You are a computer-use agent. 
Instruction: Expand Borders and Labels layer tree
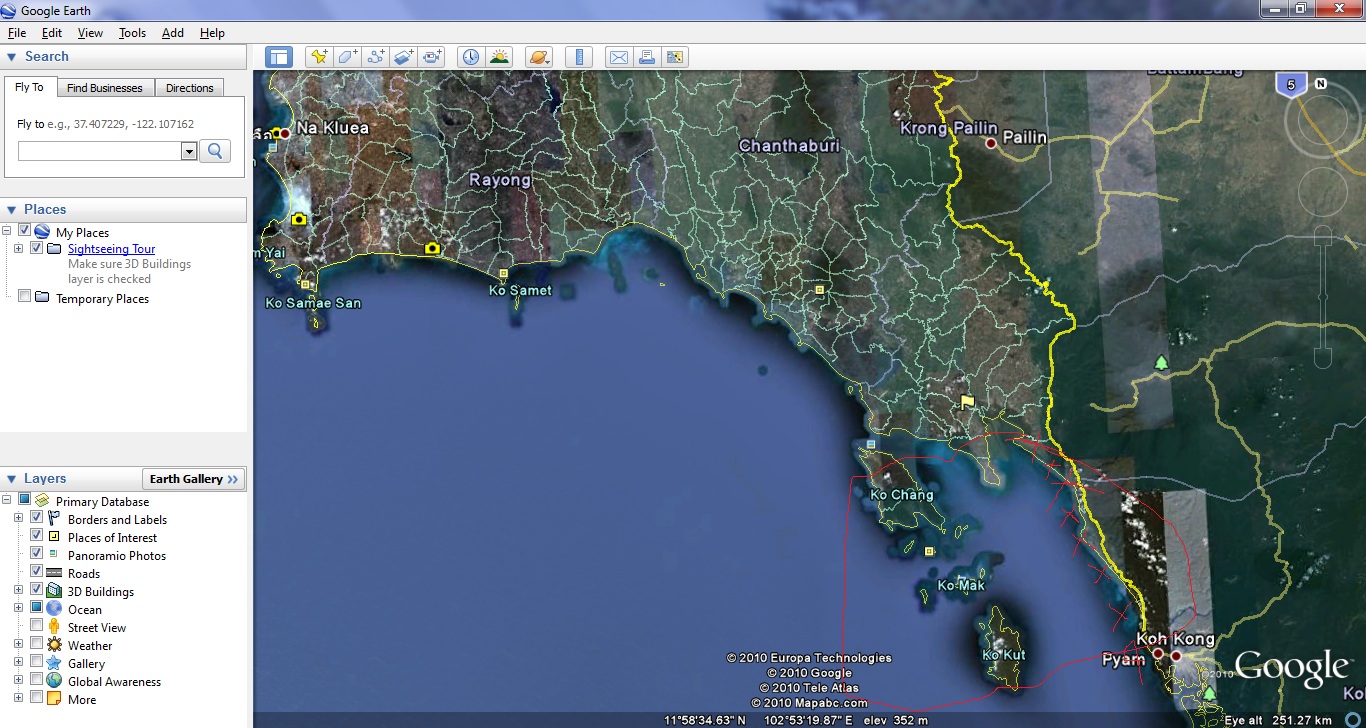[x=18, y=518]
